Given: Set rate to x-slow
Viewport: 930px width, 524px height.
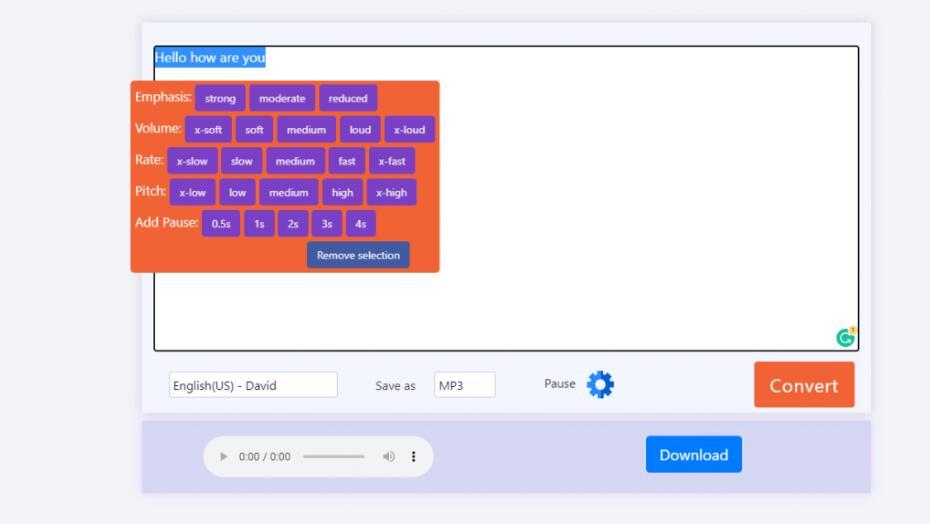Looking at the screenshot, I should tap(192, 161).
